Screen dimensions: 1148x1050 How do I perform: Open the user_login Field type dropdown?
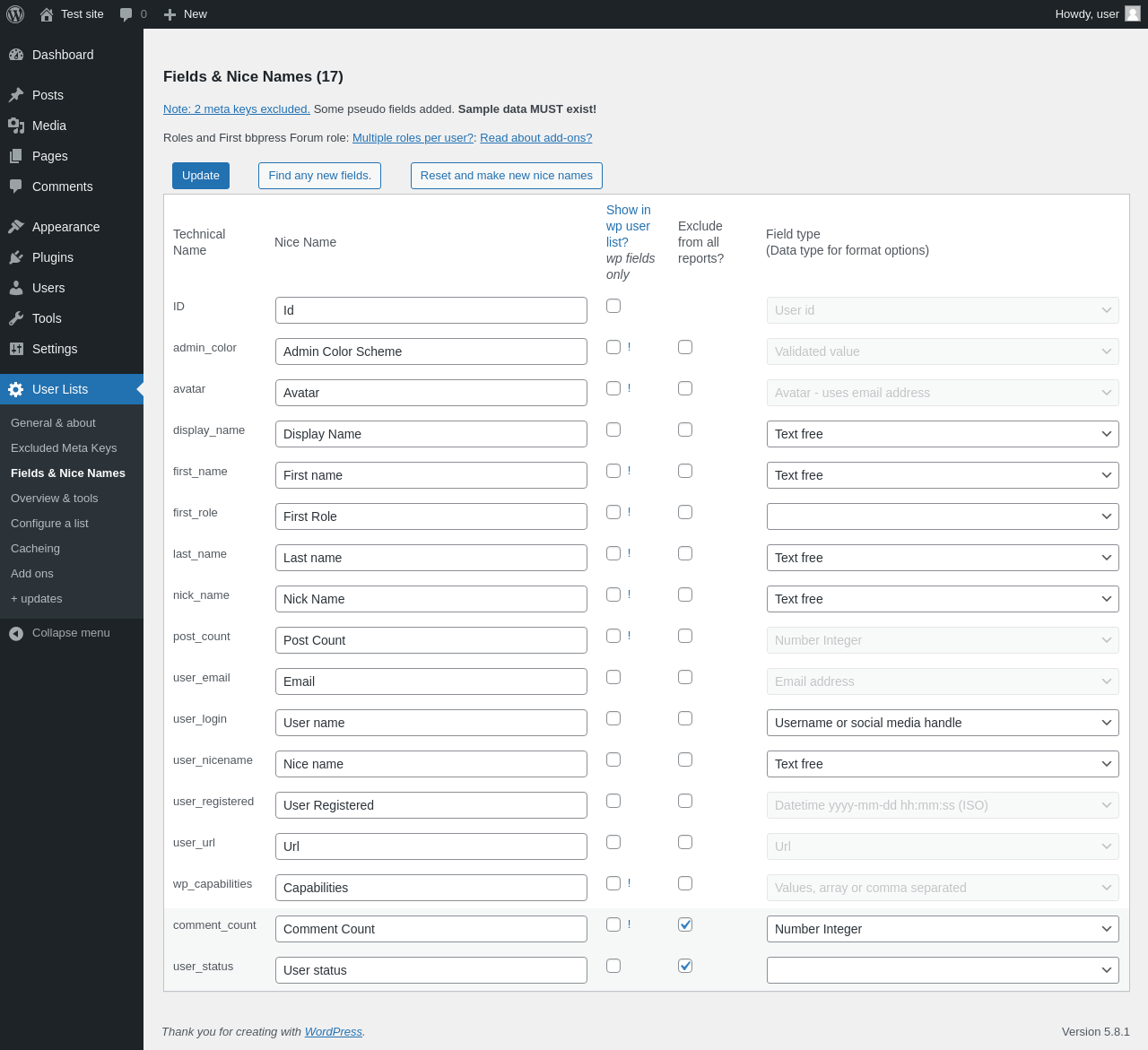click(x=942, y=723)
